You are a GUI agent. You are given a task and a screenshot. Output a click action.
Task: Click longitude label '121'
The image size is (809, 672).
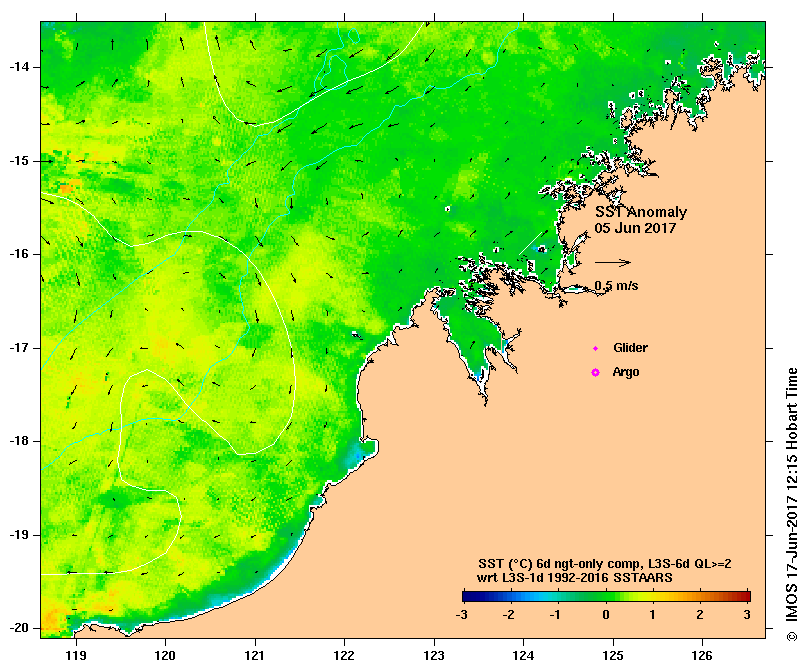[255, 655]
